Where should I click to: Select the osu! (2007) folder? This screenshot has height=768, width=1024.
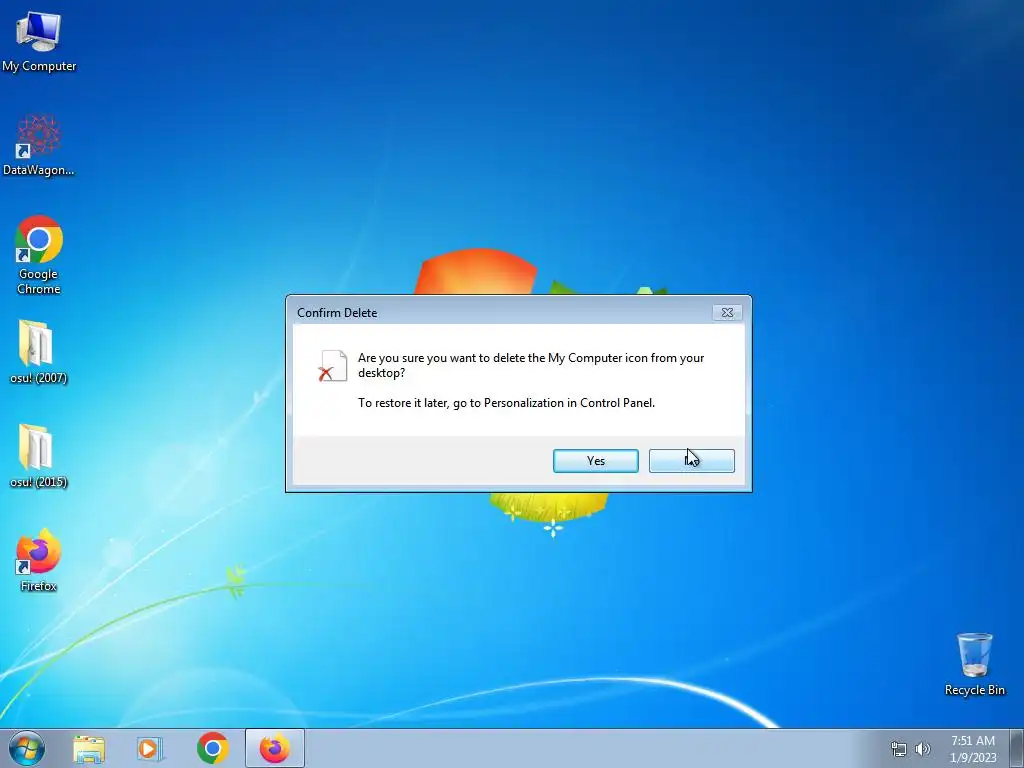pos(38,351)
